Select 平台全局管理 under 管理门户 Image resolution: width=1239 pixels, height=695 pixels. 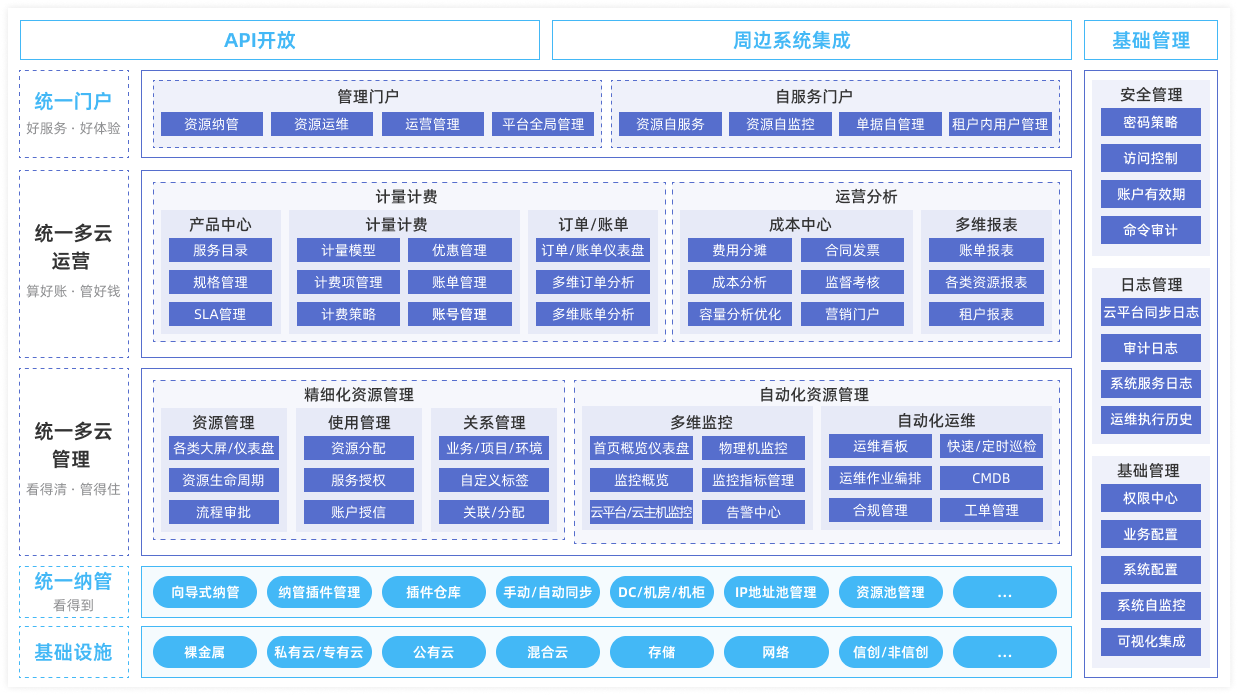point(544,124)
